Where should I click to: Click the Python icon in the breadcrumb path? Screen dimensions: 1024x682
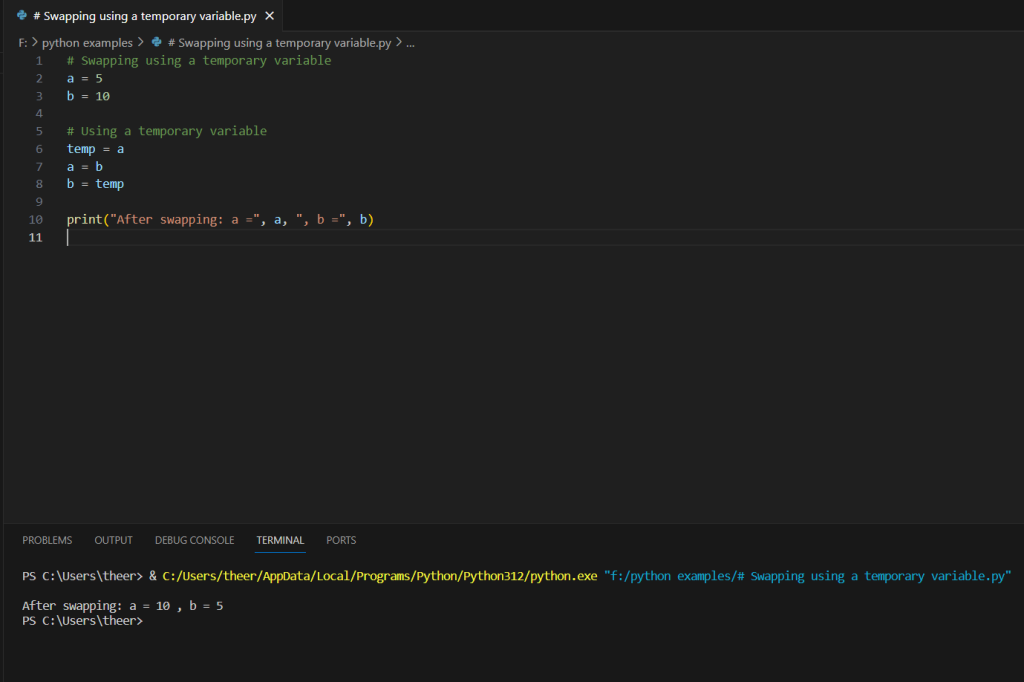156,43
